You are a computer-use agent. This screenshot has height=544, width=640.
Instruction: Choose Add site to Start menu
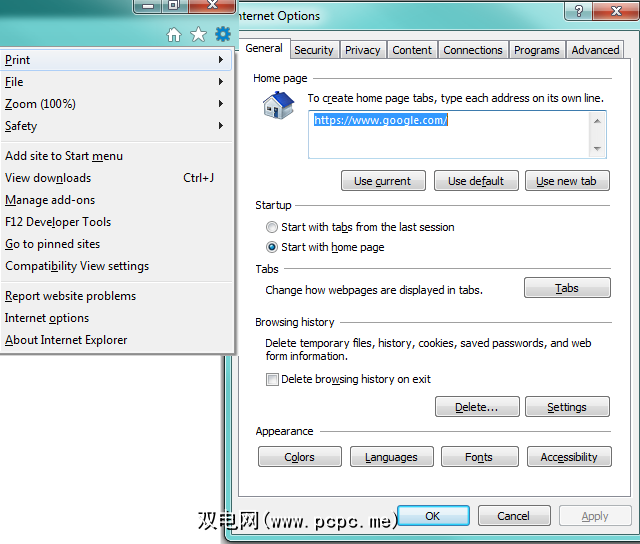point(116,156)
